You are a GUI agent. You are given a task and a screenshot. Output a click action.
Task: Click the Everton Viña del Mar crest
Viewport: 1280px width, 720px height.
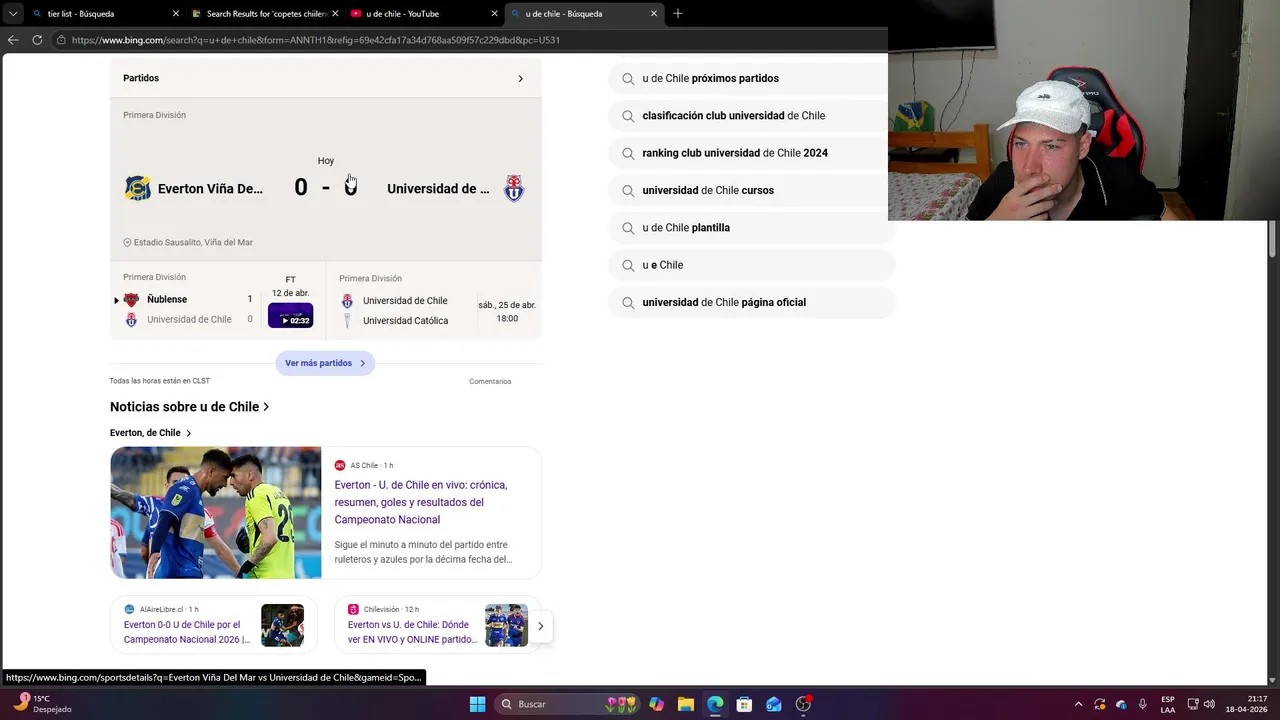point(138,188)
